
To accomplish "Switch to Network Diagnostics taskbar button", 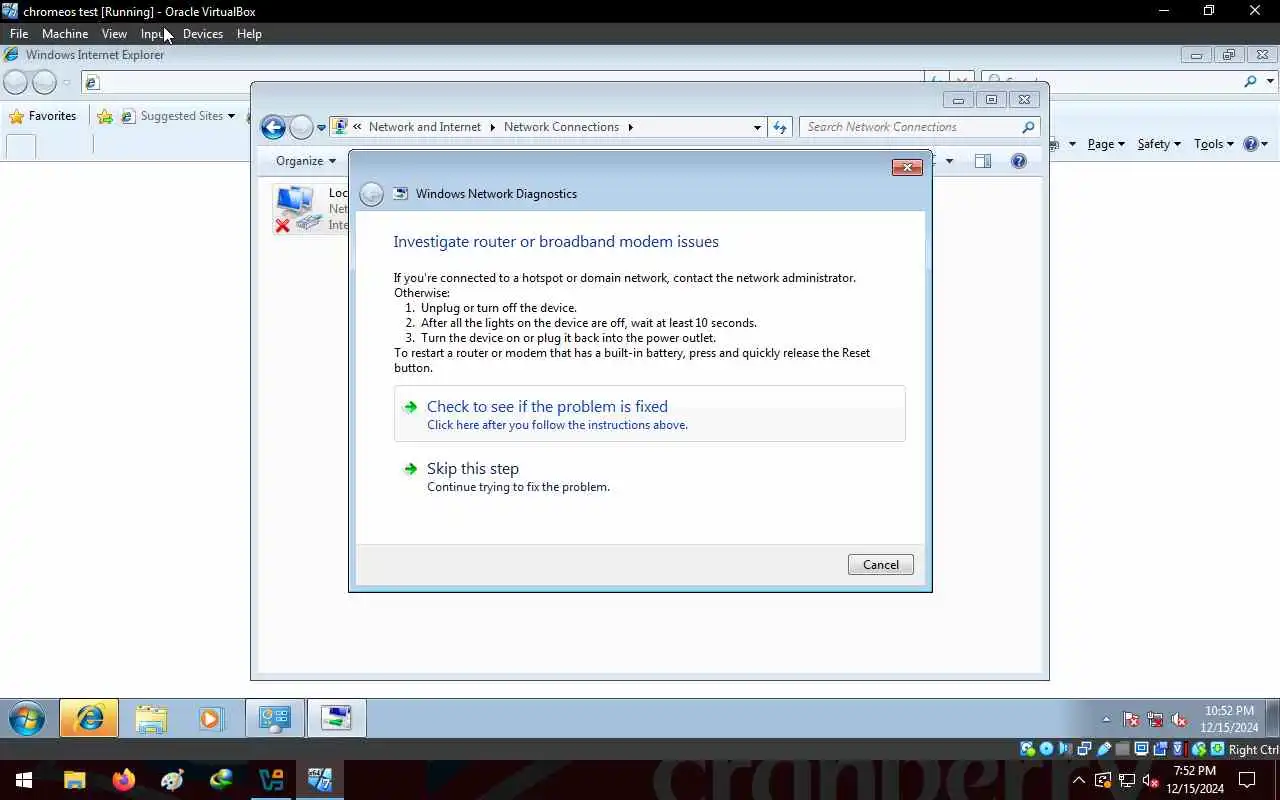I will tap(336, 718).
